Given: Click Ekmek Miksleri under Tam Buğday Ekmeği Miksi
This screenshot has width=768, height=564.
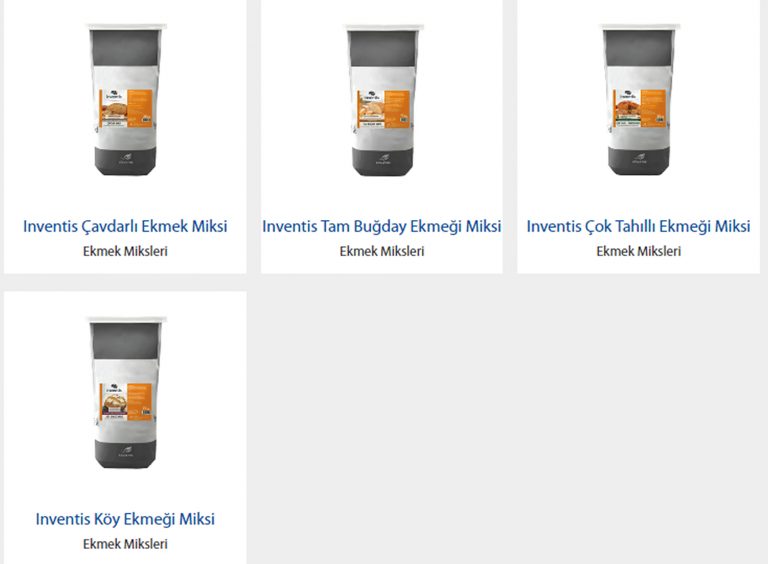Looking at the screenshot, I should tap(382, 251).
